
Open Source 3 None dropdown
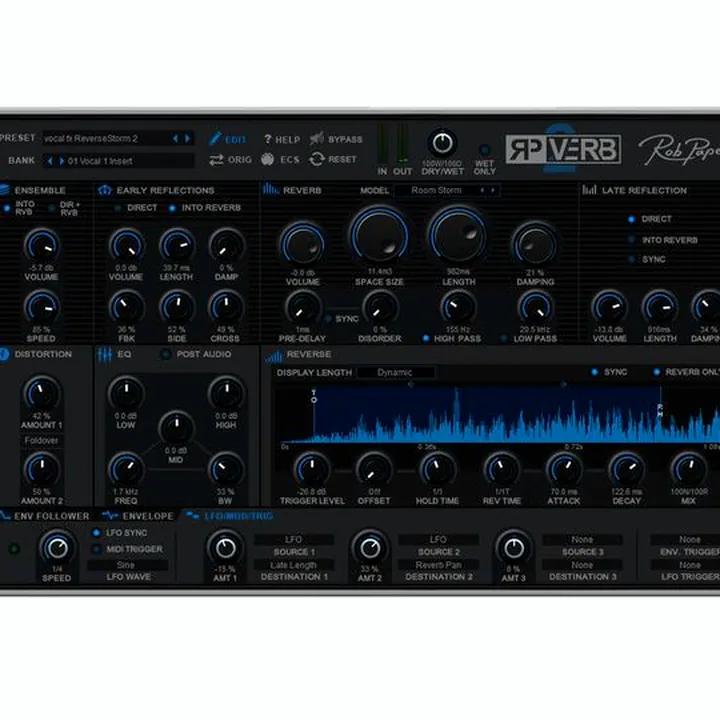582,539
